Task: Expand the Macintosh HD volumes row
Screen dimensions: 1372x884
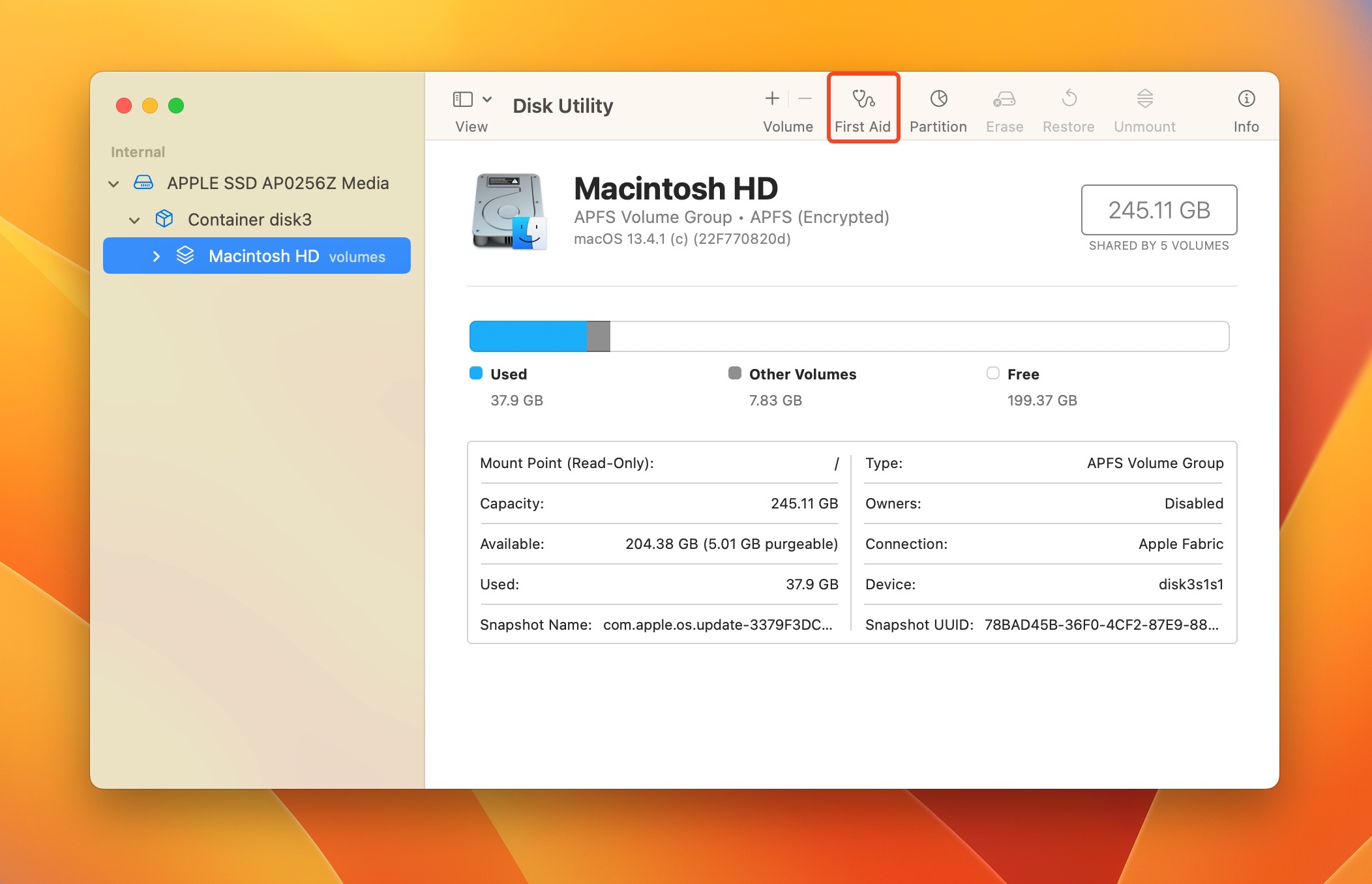Action: (157, 256)
